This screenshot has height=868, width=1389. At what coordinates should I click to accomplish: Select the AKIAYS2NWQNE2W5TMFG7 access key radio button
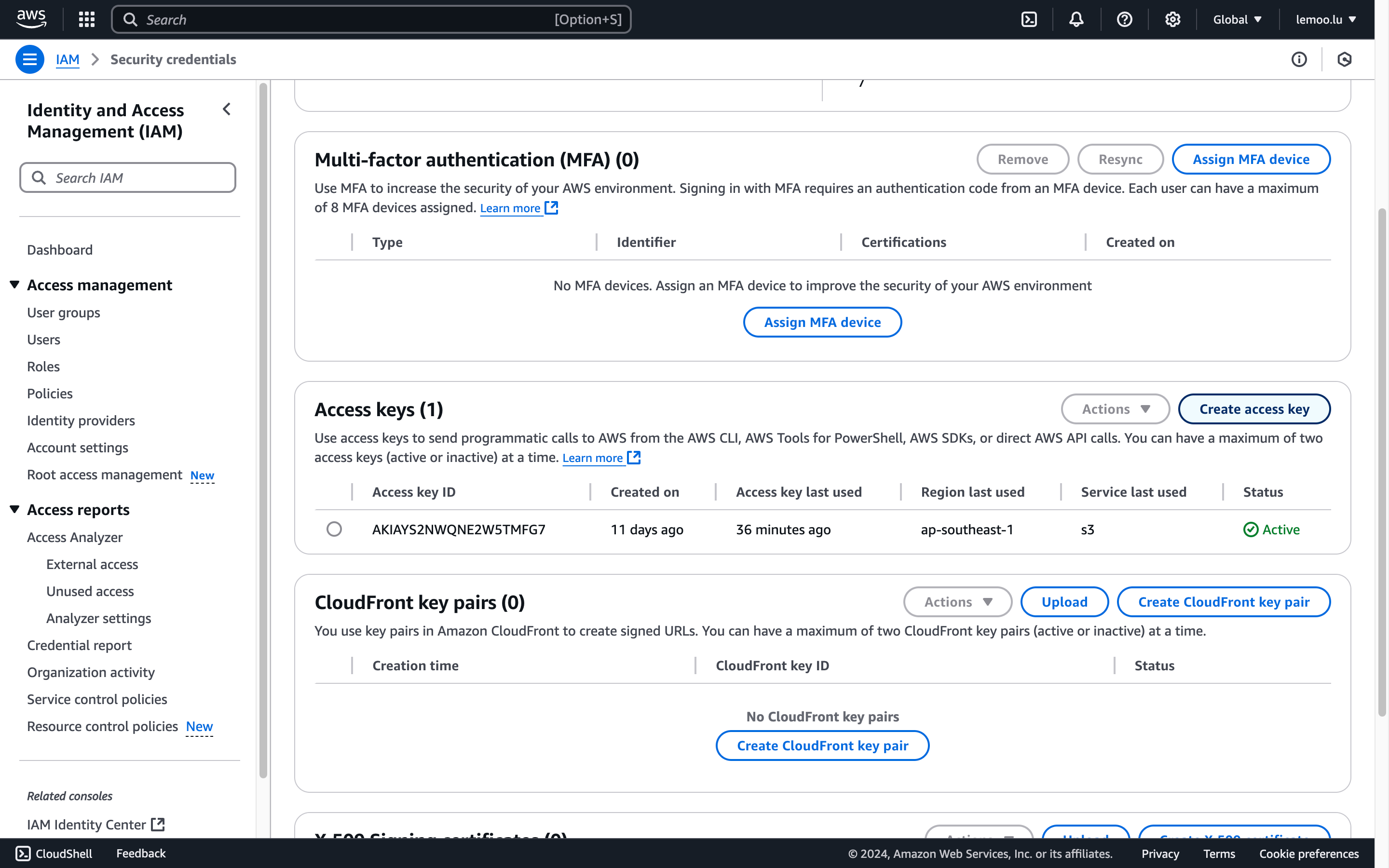pyautogui.click(x=334, y=529)
